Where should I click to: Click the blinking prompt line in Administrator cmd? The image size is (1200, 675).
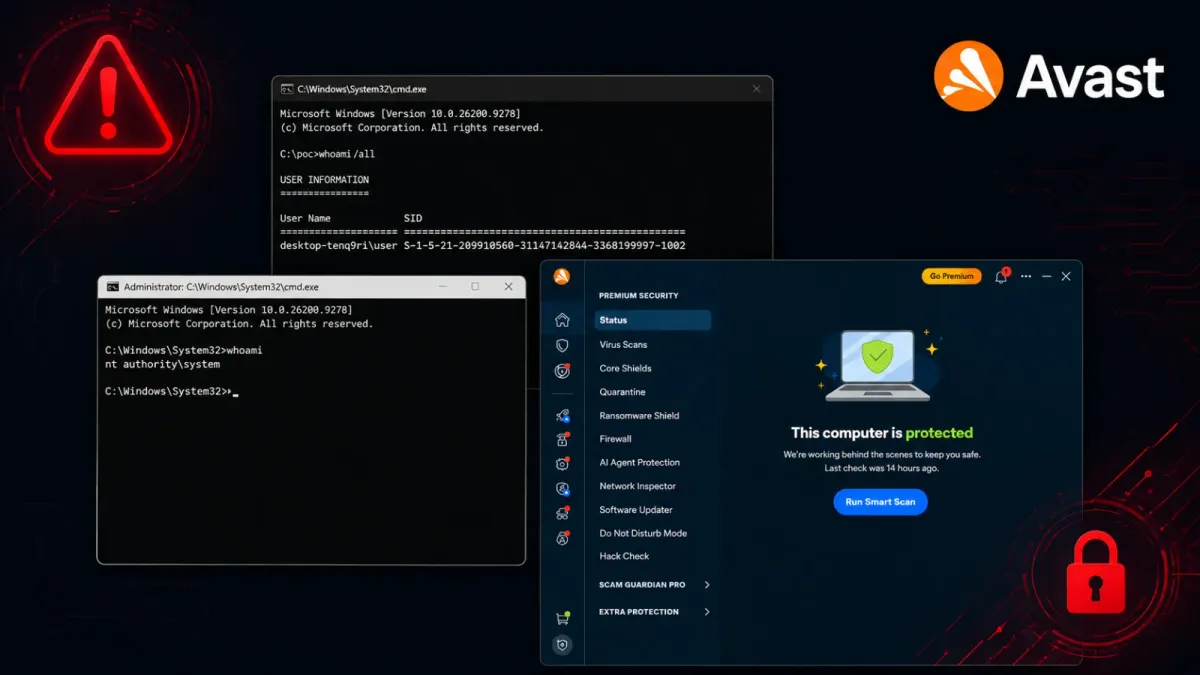point(171,391)
